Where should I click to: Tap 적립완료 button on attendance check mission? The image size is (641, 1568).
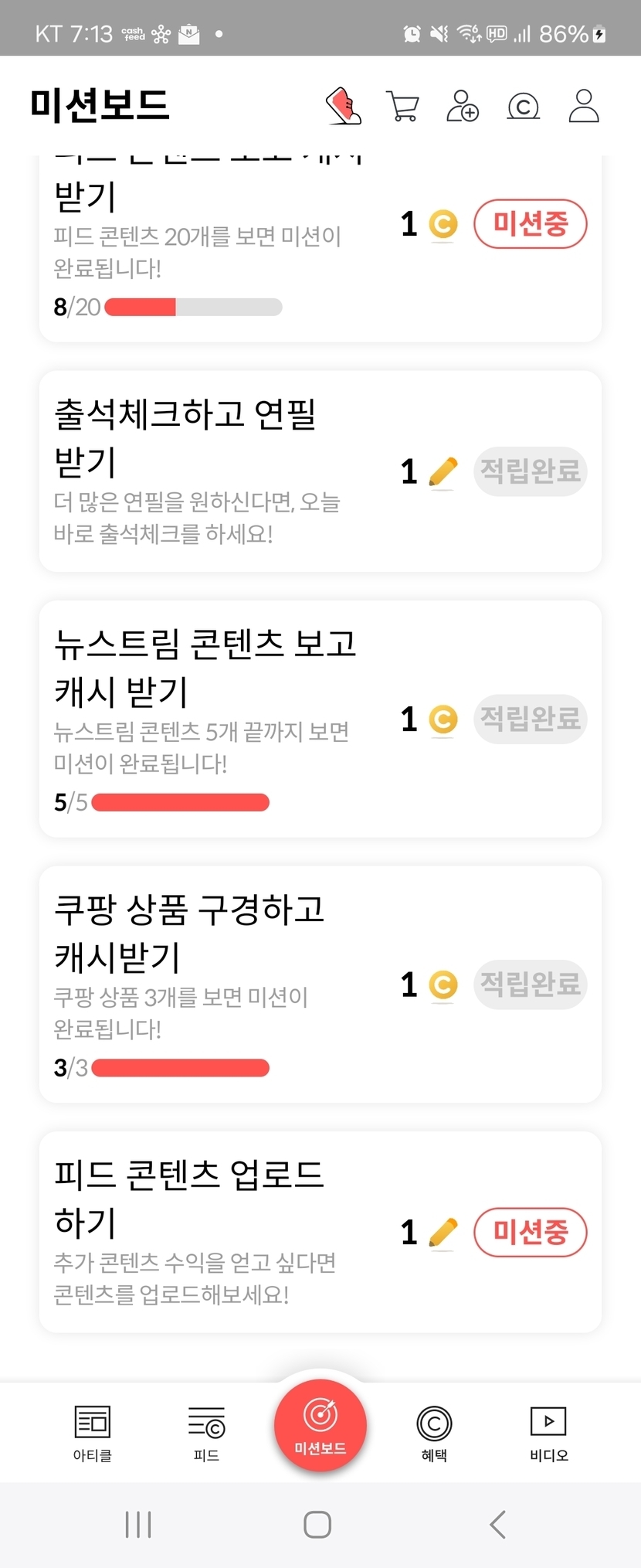pyautogui.click(x=531, y=471)
